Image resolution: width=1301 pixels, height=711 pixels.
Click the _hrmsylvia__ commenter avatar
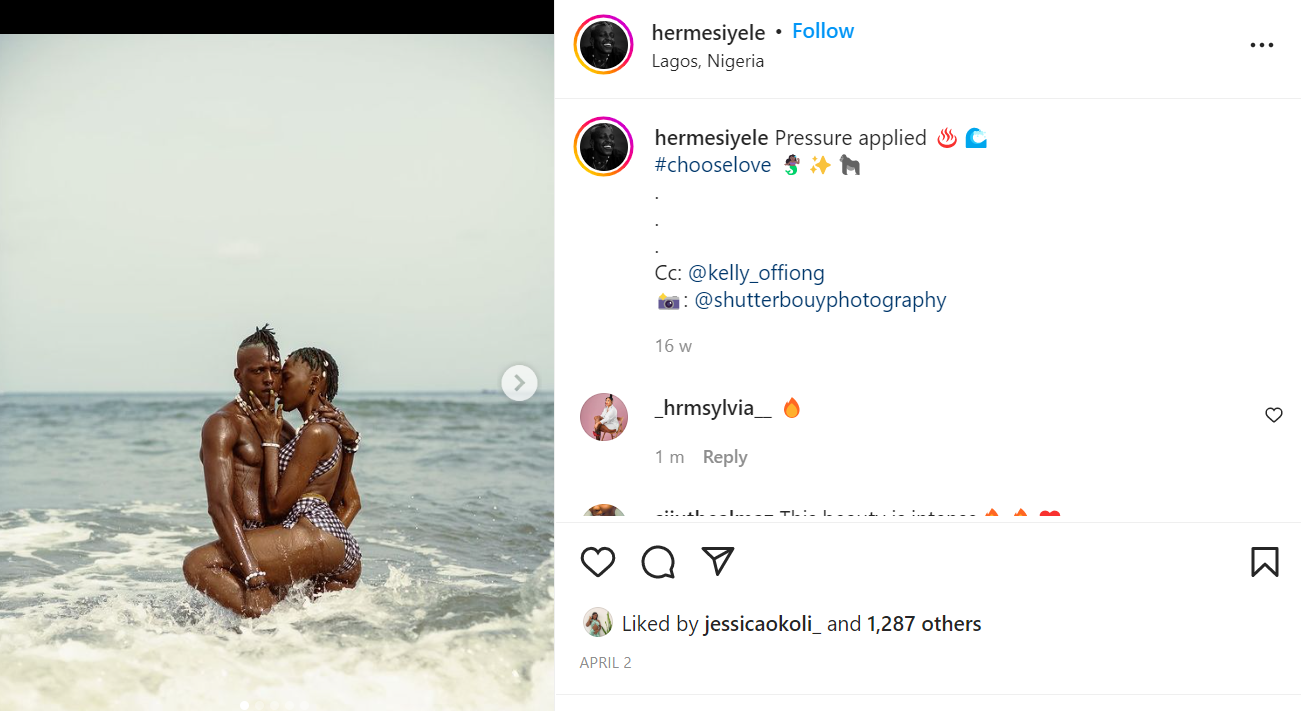click(x=604, y=417)
